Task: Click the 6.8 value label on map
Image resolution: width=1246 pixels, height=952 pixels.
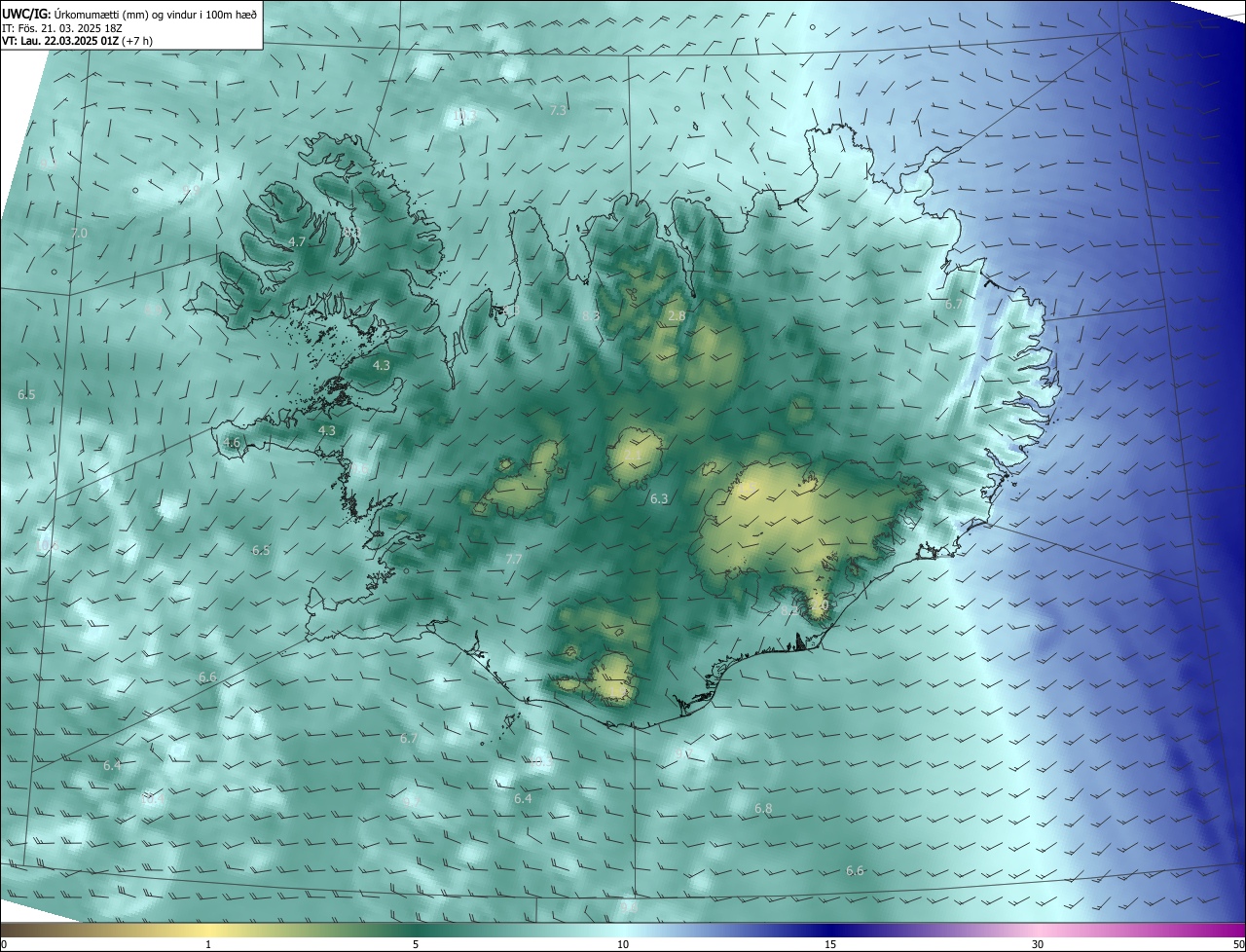Action: click(x=763, y=809)
